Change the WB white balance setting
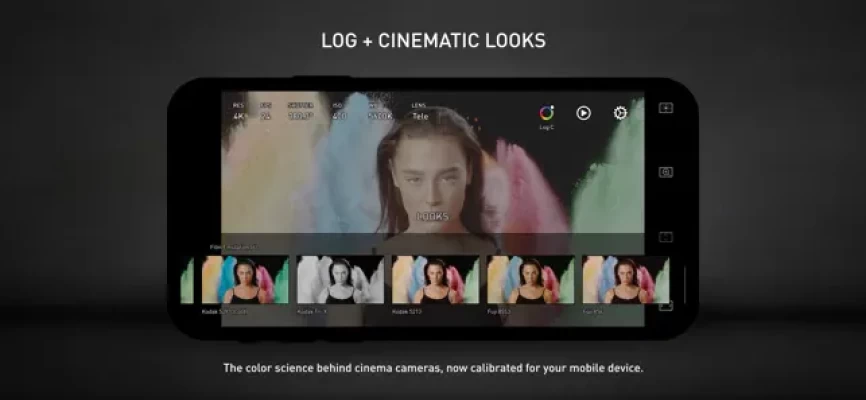The height and width of the screenshot is (400, 866). 379,112
